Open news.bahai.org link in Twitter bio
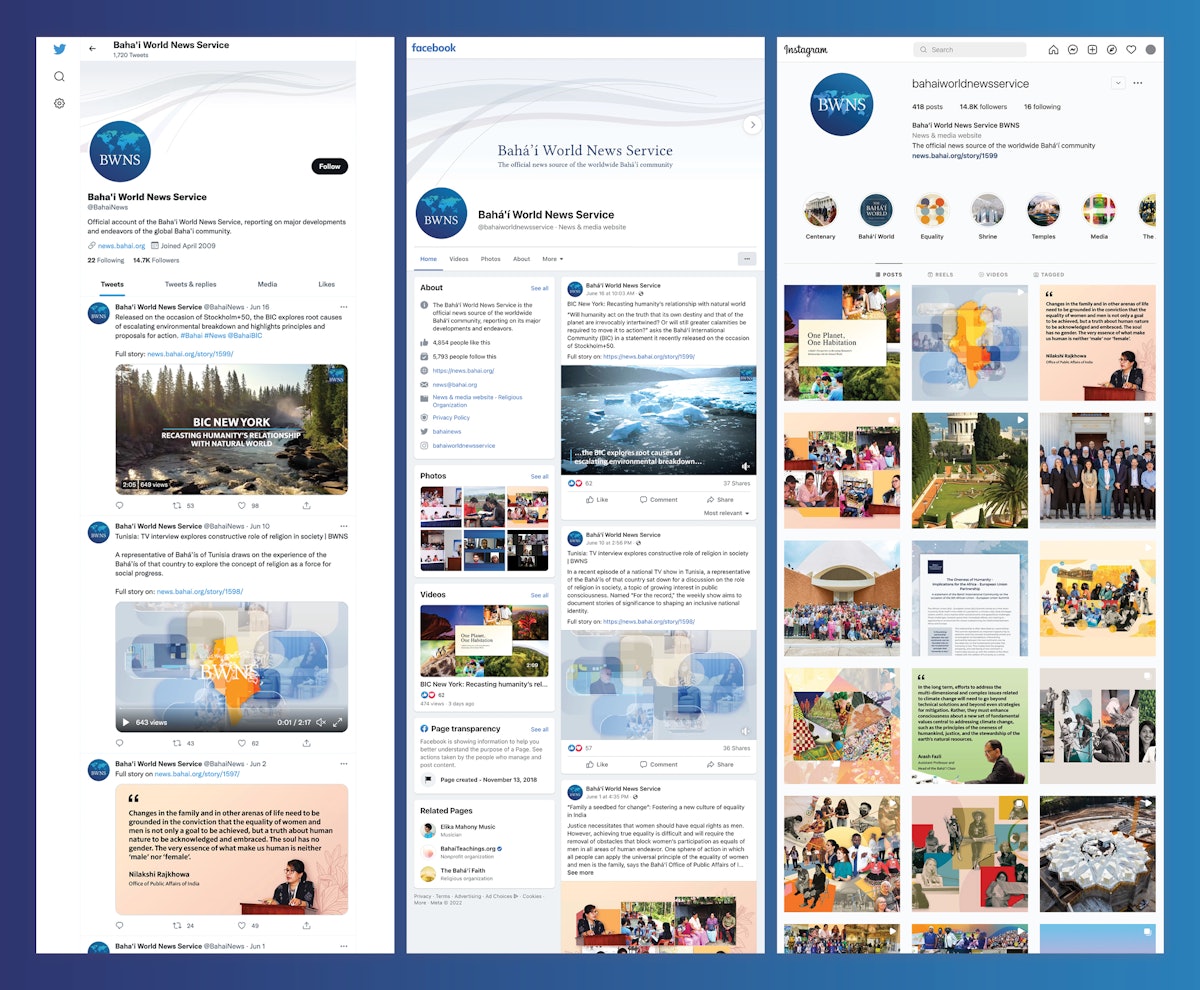 click(x=121, y=245)
